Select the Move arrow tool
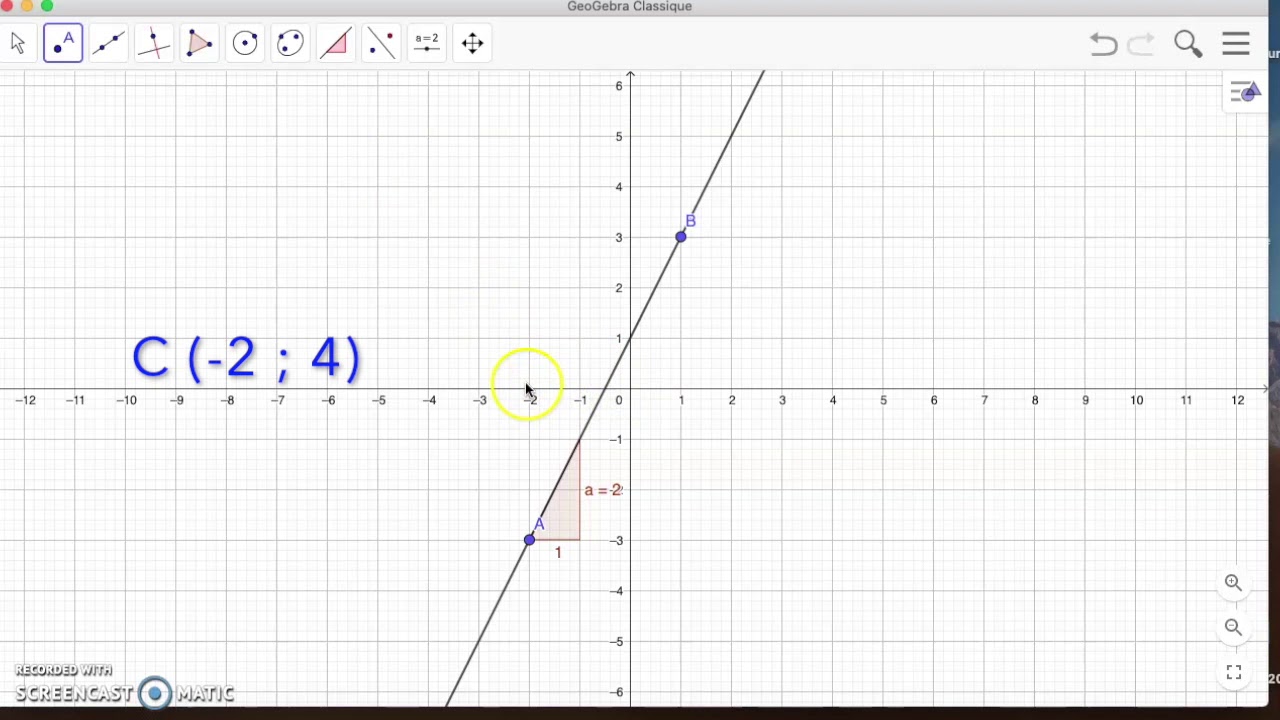Viewport: 1280px width, 720px height. tap(17, 43)
